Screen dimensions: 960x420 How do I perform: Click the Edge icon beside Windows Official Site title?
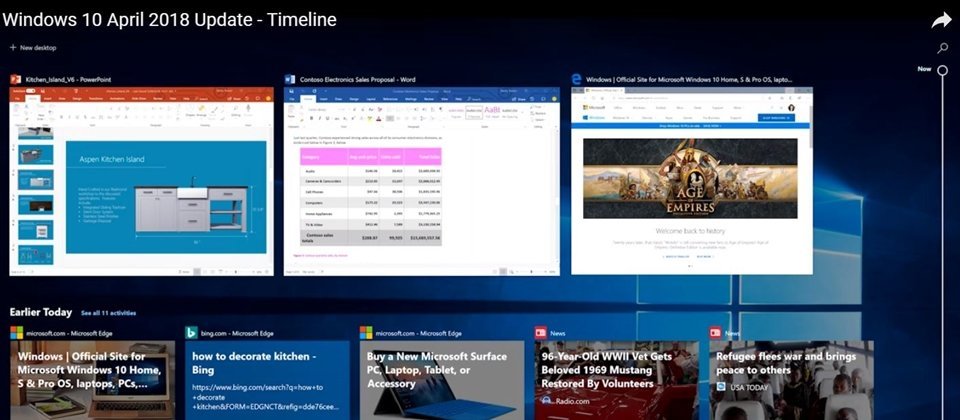coord(576,80)
